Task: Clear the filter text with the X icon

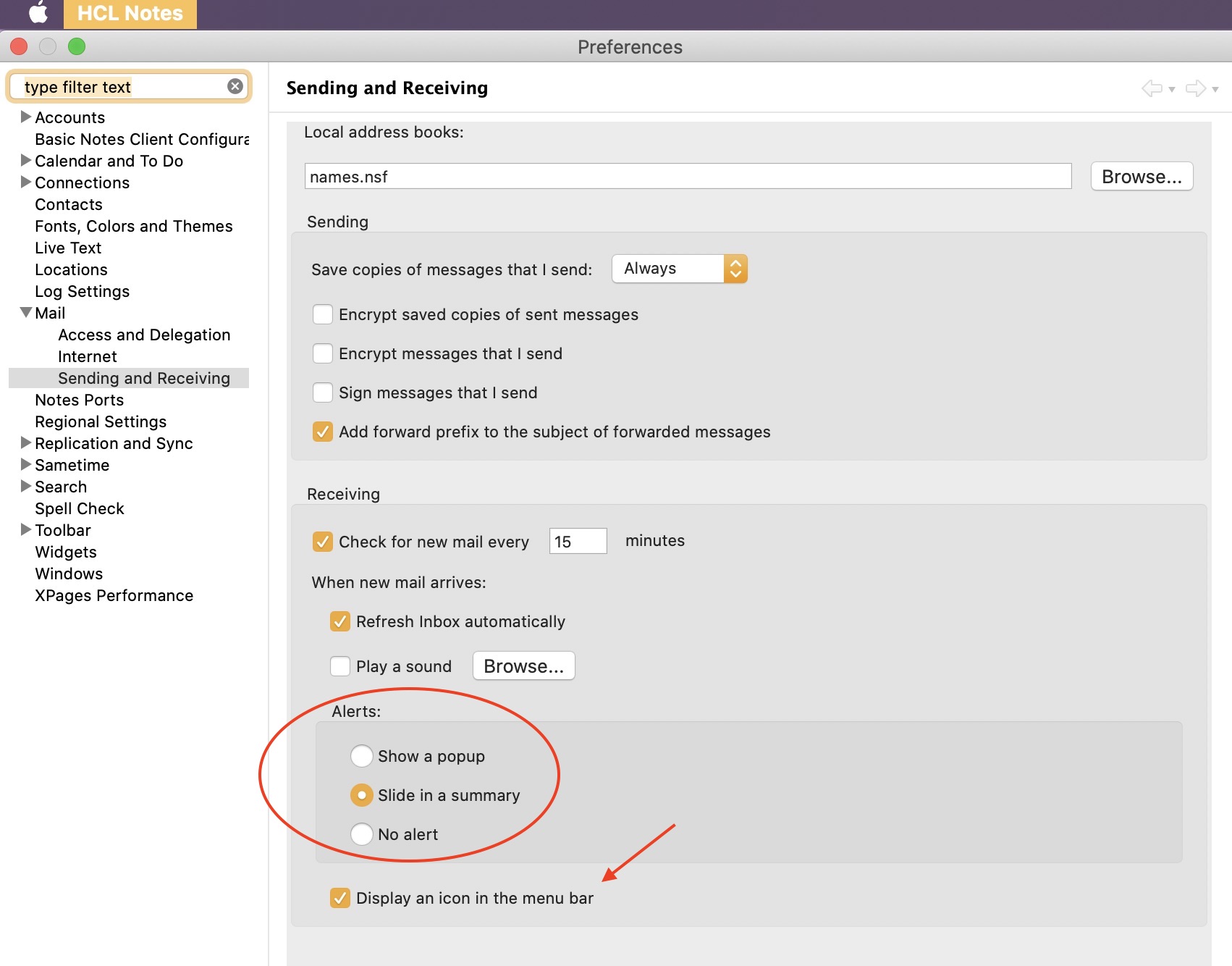Action: click(235, 86)
